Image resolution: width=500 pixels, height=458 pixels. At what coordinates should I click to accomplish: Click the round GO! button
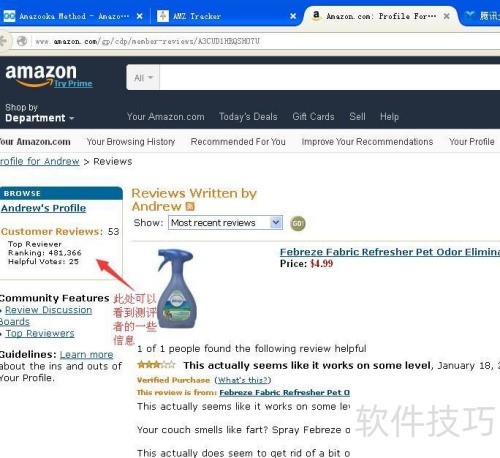point(298,223)
